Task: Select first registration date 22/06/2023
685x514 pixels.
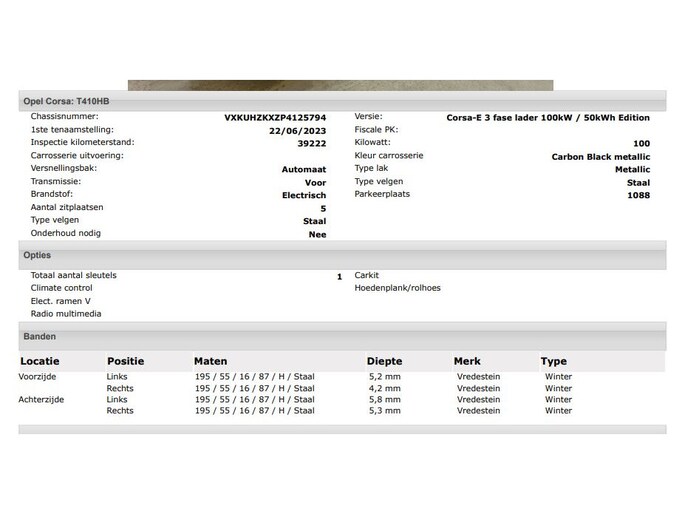Action: click(x=297, y=130)
